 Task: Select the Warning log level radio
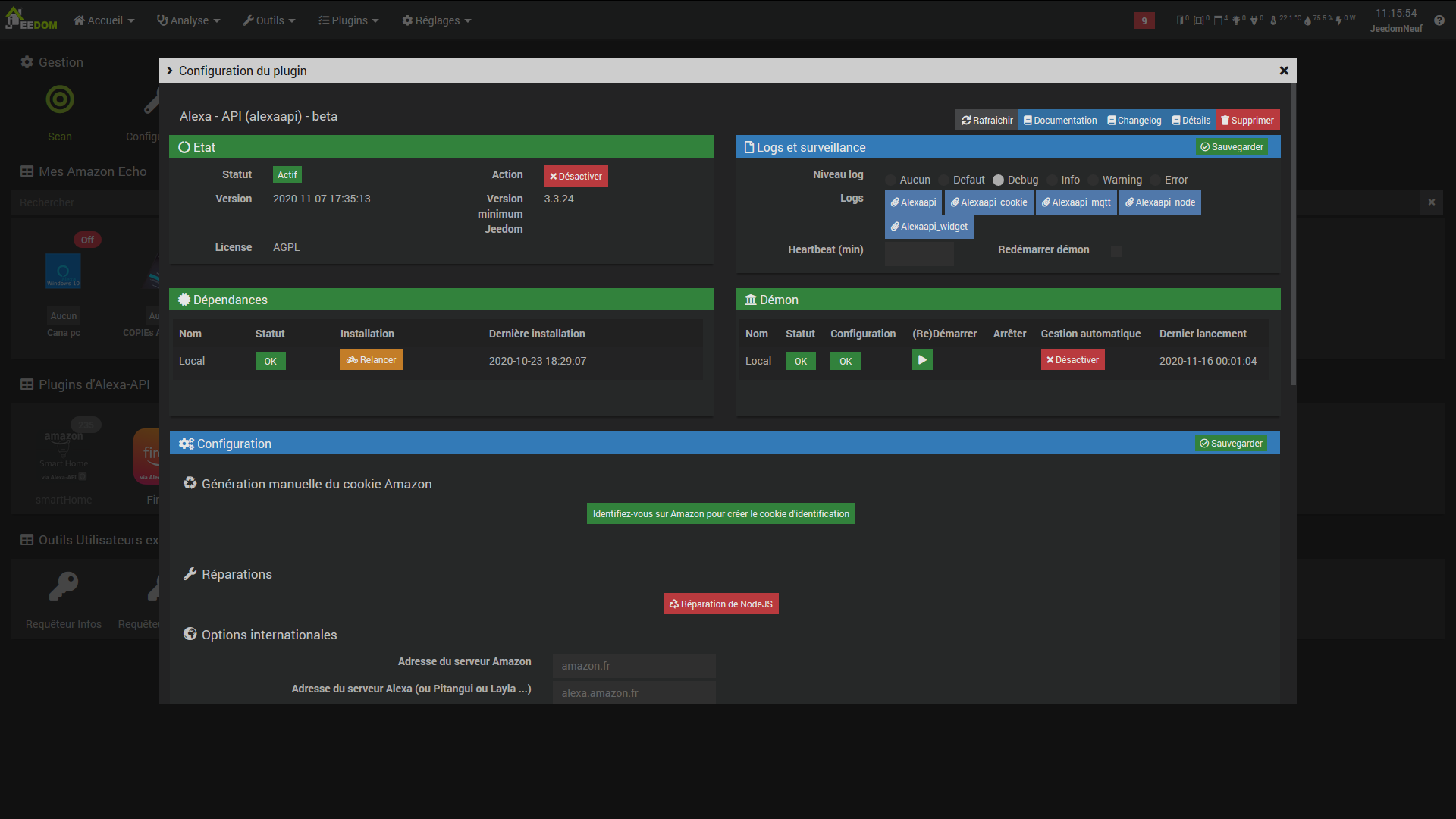[x=1094, y=180]
